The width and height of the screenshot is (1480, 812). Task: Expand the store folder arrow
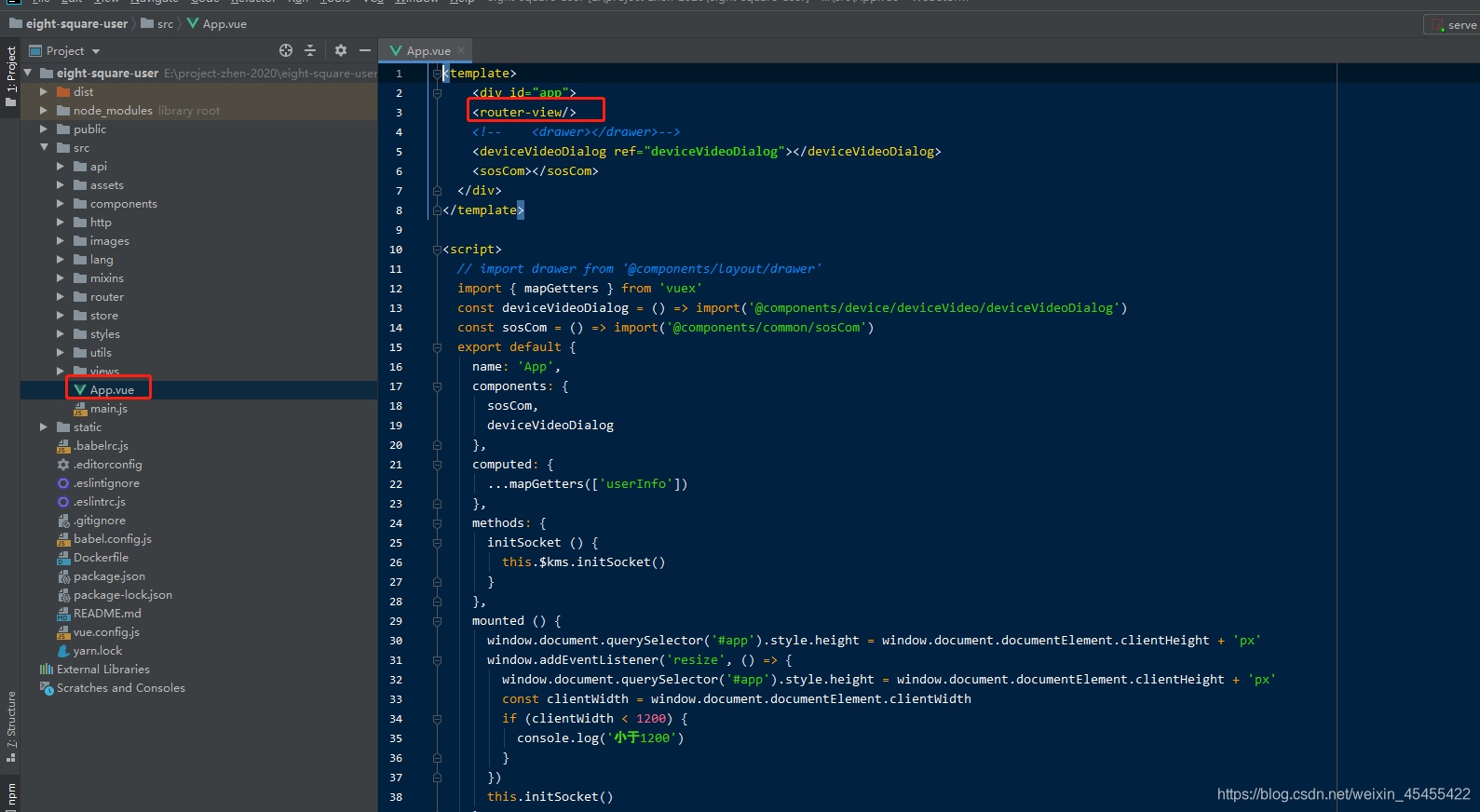point(61,315)
